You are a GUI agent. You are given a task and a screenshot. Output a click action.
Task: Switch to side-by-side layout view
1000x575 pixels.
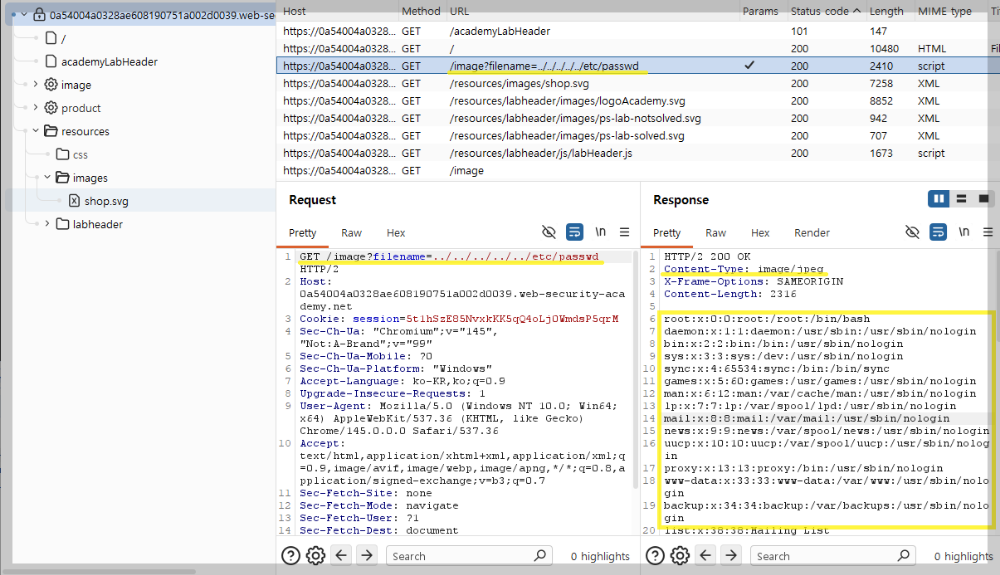coord(939,199)
